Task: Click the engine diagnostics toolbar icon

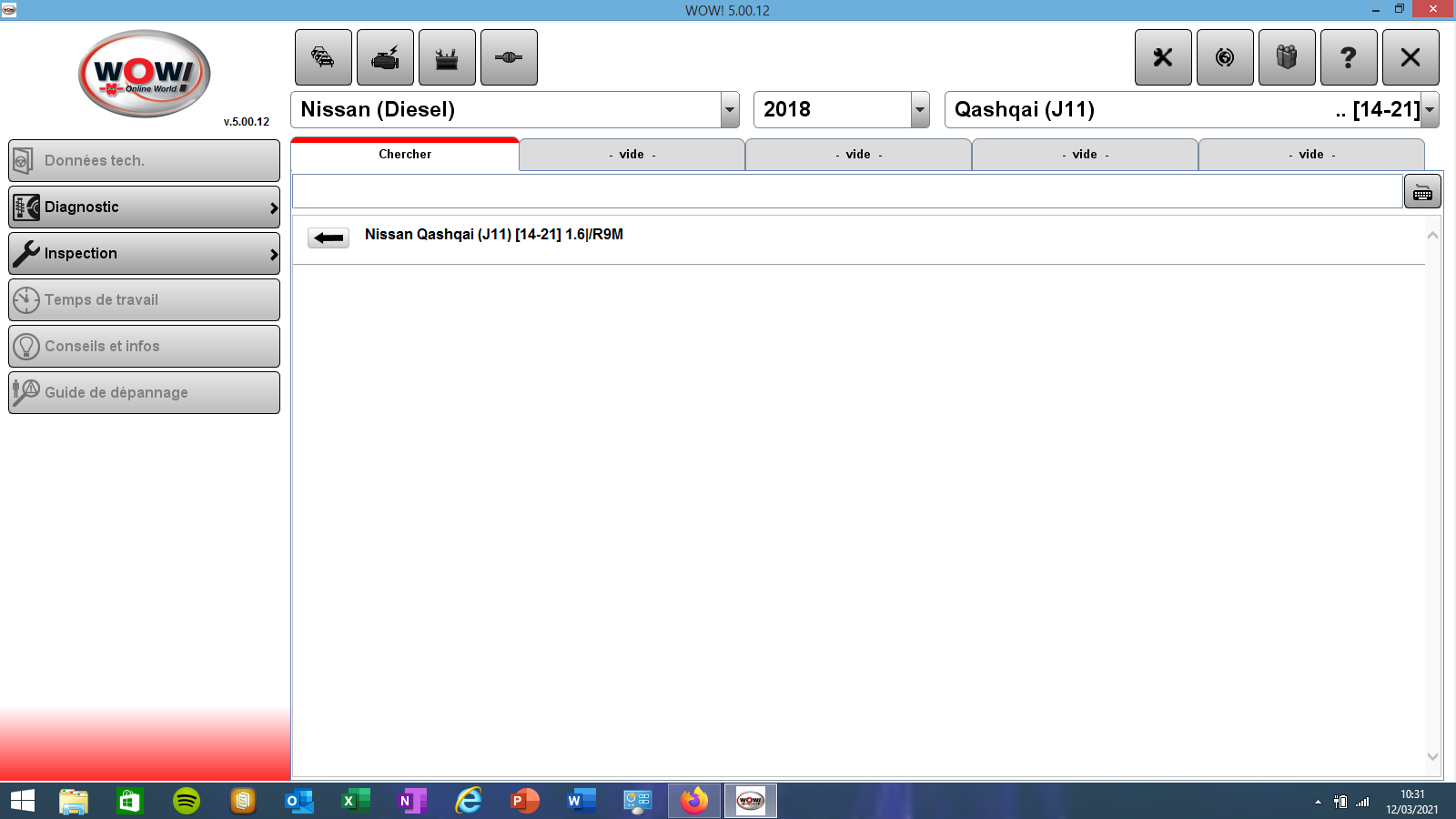Action: click(385, 57)
